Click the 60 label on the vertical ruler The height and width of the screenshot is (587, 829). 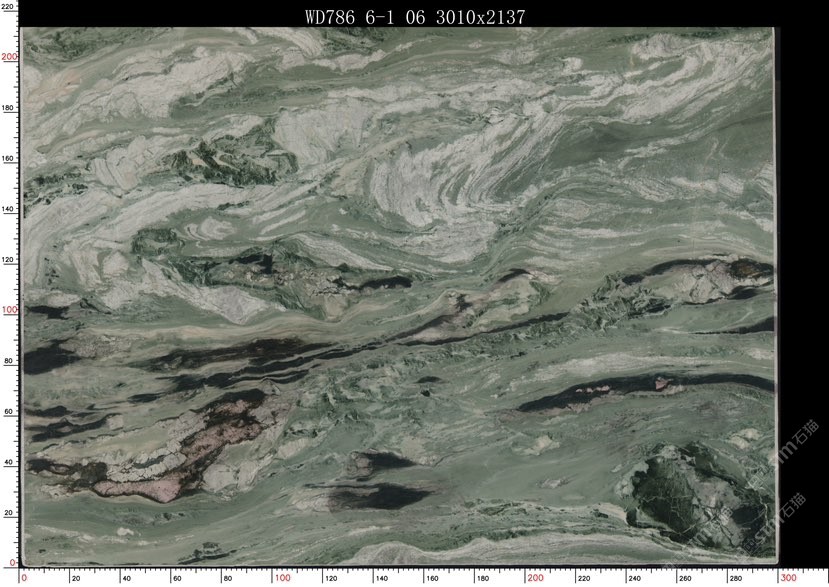[x=10, y=411]
